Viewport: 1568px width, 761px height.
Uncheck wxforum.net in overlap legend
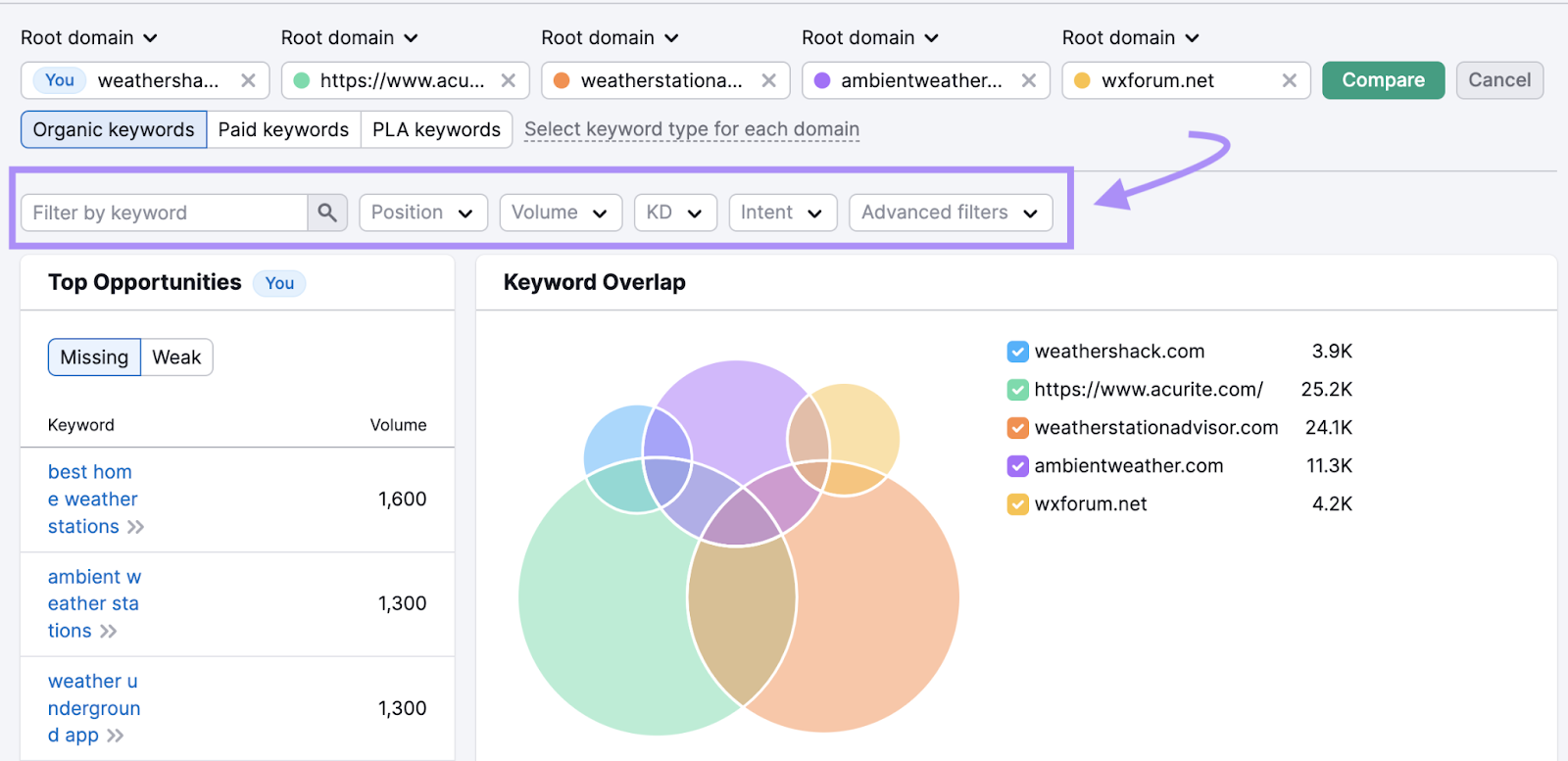tap(1017, 504)
